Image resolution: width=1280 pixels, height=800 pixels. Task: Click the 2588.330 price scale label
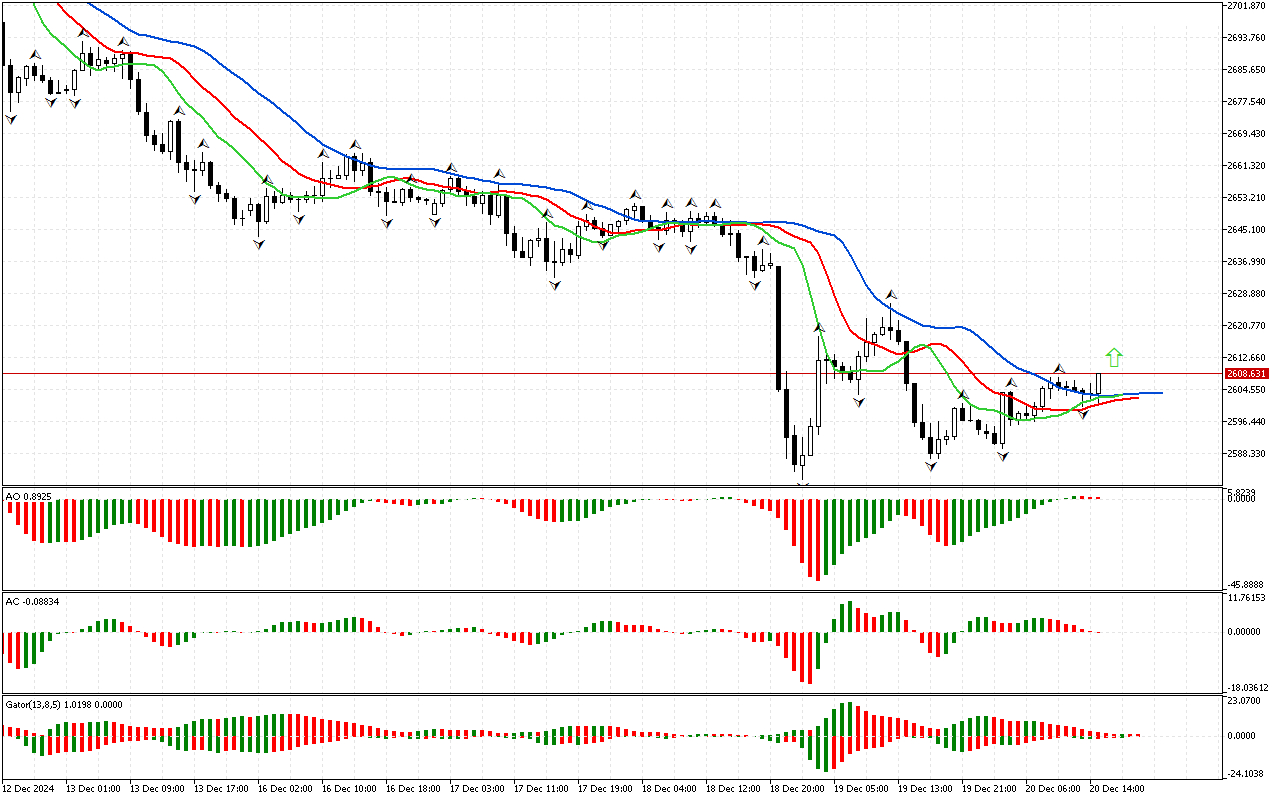click(1248, 454)
